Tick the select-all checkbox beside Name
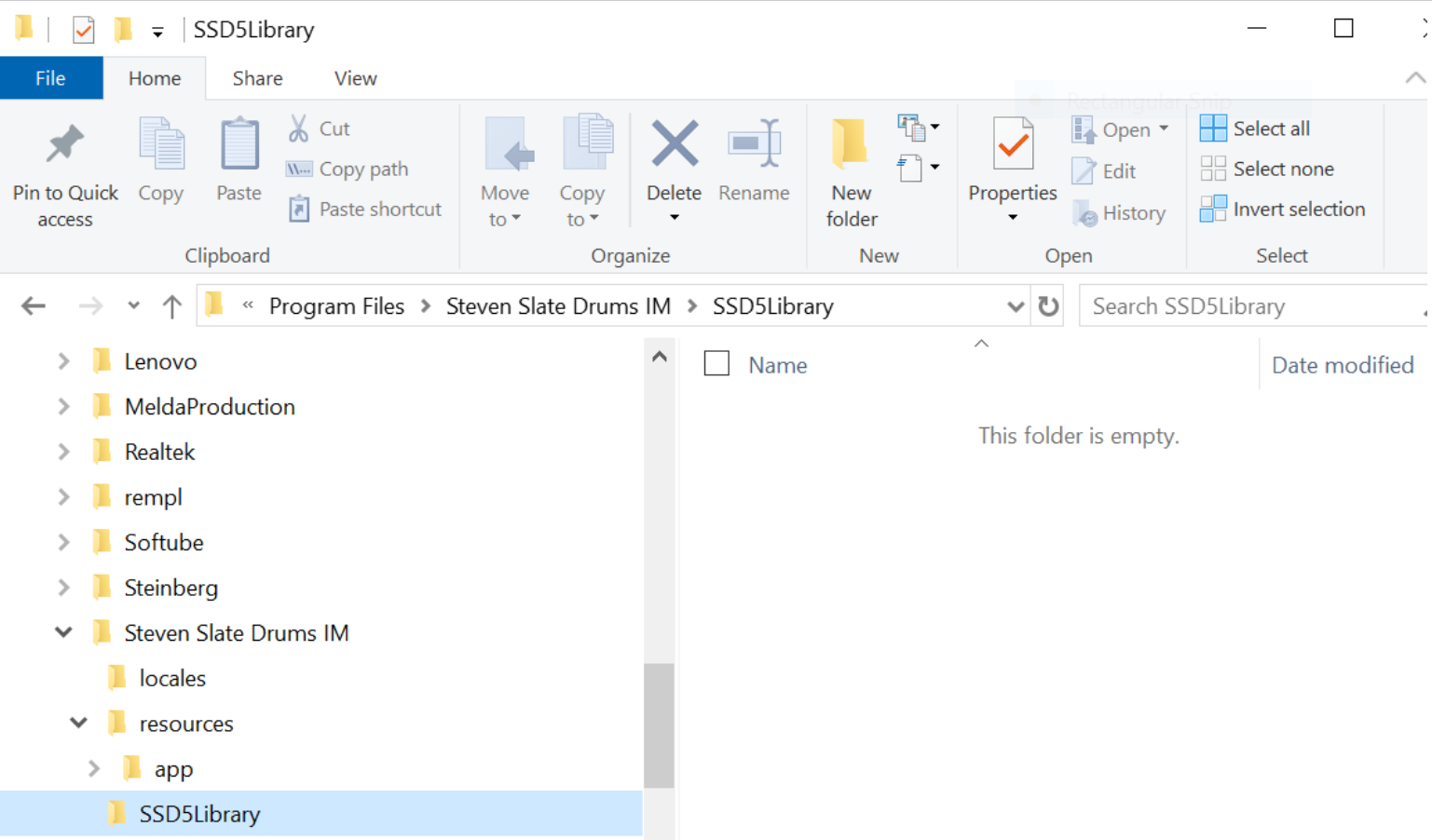Screen dimensions: 1432x840 tap(716, 363)
